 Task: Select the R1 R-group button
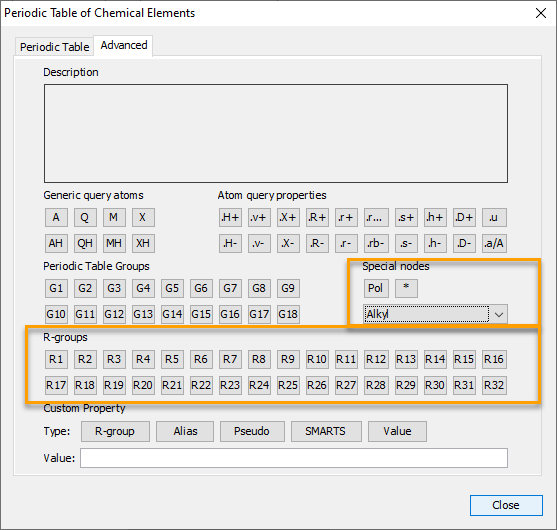(56, 359)
